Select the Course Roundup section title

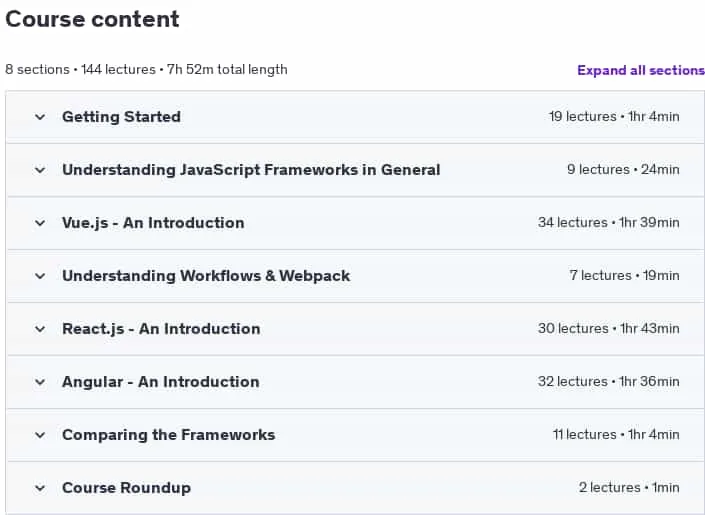(x=126, y=488)
